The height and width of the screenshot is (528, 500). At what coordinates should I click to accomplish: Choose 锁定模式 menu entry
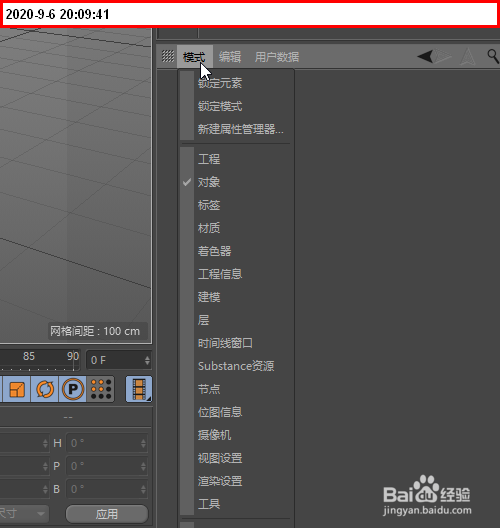click(220, 106)
